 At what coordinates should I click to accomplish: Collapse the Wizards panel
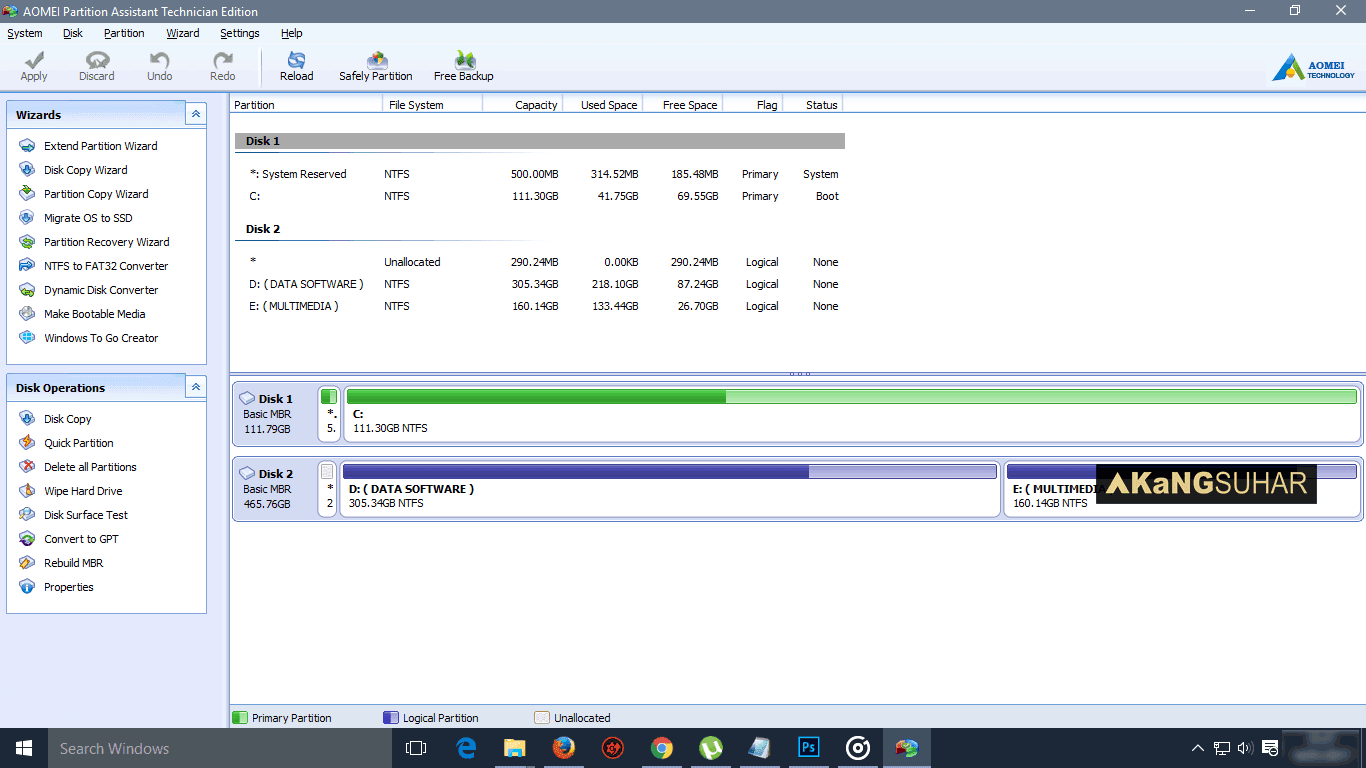(196, 115)
